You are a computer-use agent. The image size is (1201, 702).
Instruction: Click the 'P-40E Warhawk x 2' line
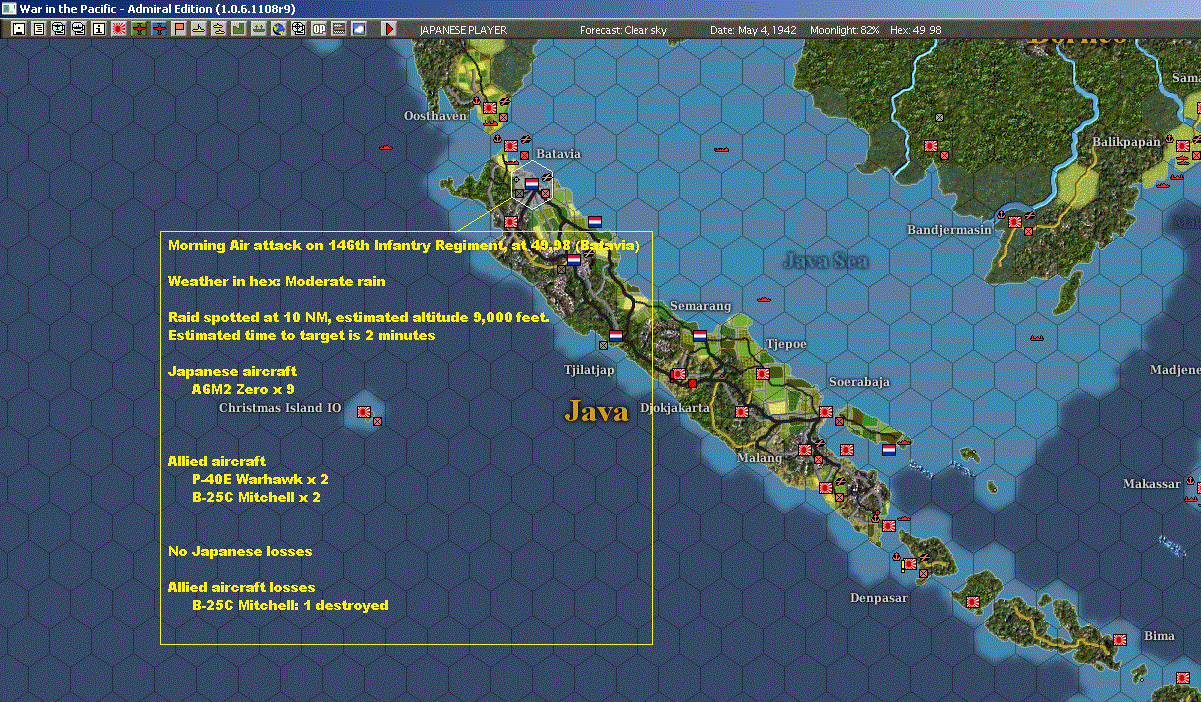click(260, 479)
